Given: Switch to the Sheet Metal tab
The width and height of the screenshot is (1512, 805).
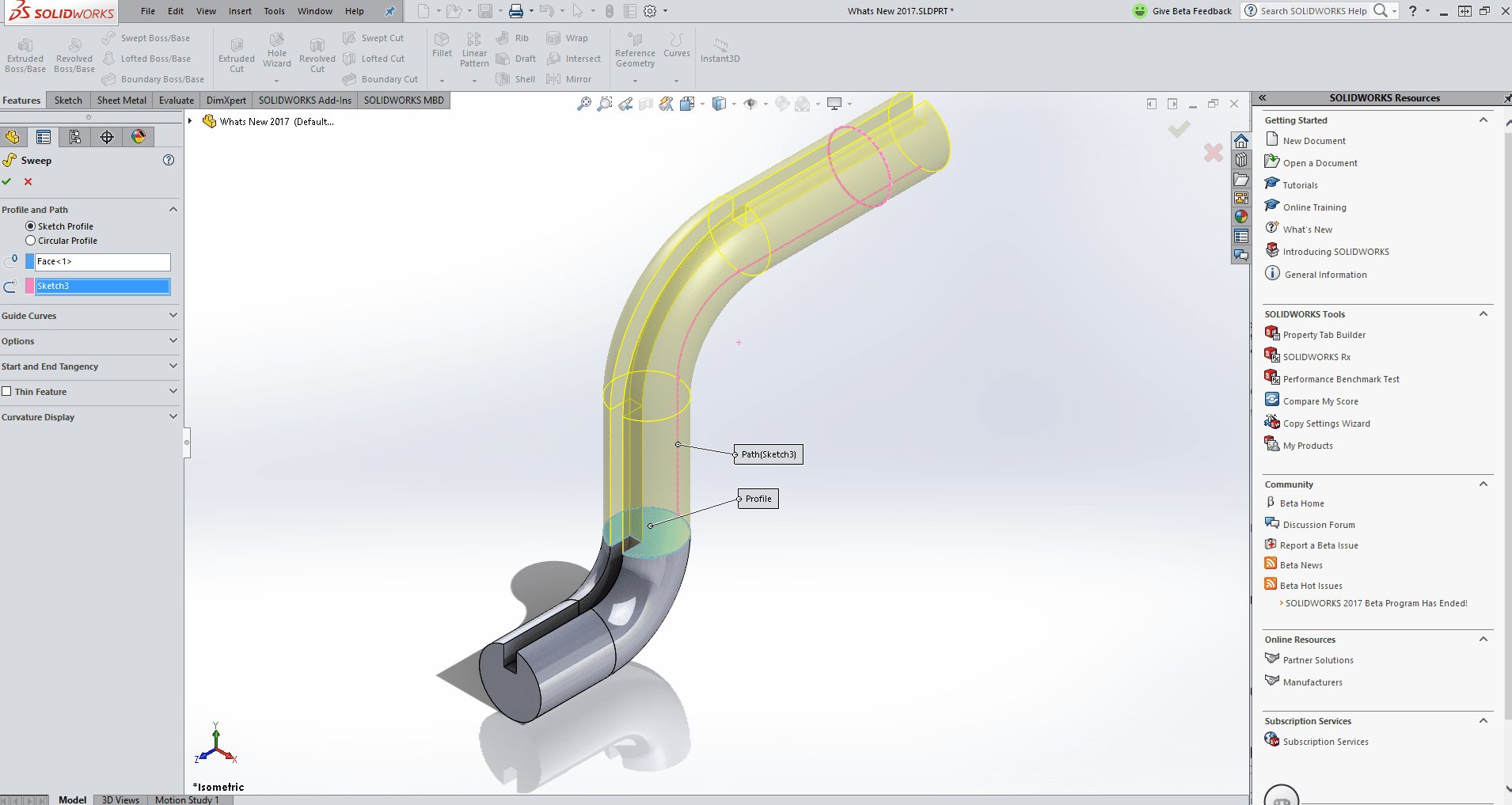Looking at the screenshot, I should click(x=121, y=101).
